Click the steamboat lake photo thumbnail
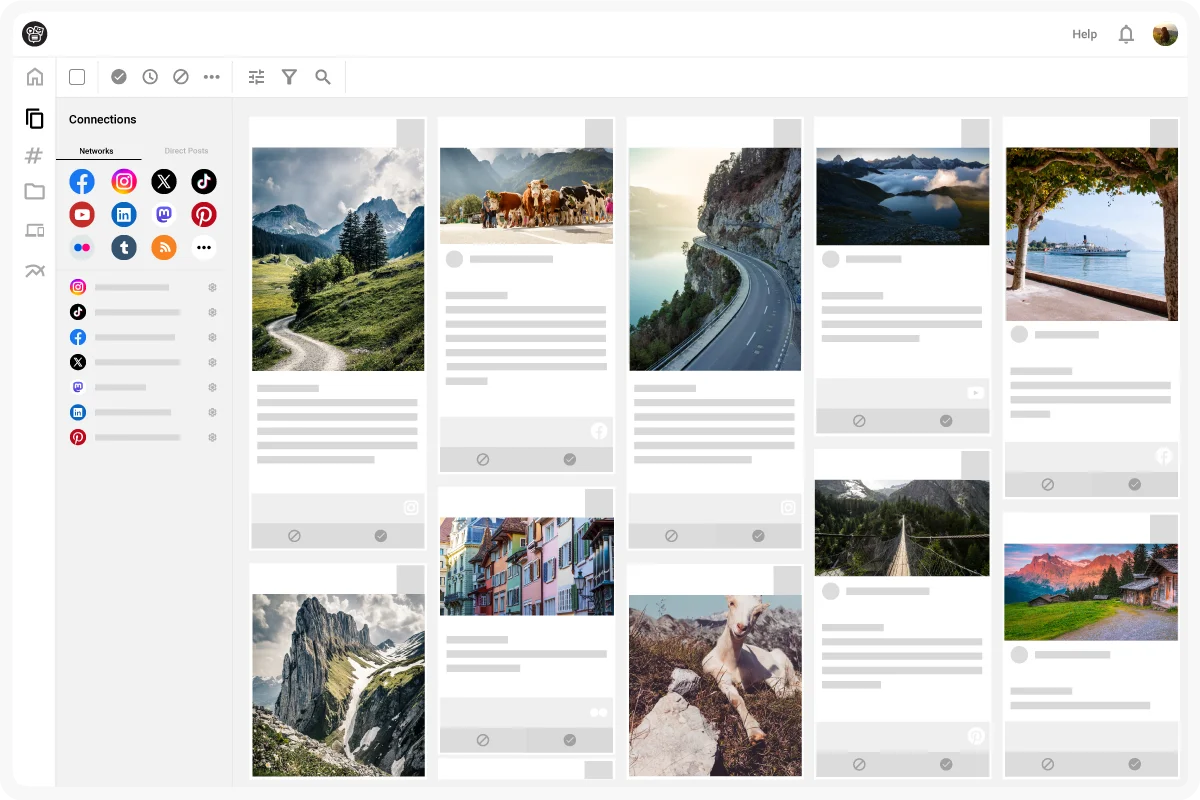 tap(1091, 234)
